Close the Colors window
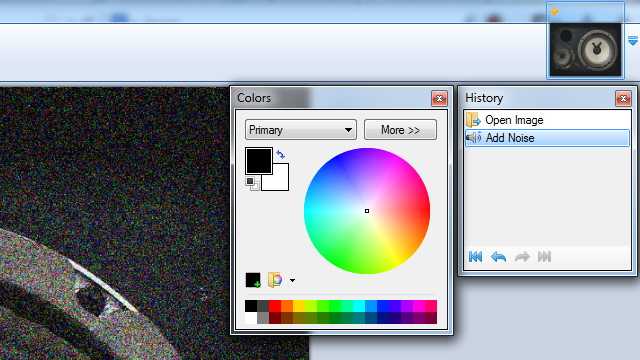The height and width of the screenshot is (360, 640). tap(439, 98)
